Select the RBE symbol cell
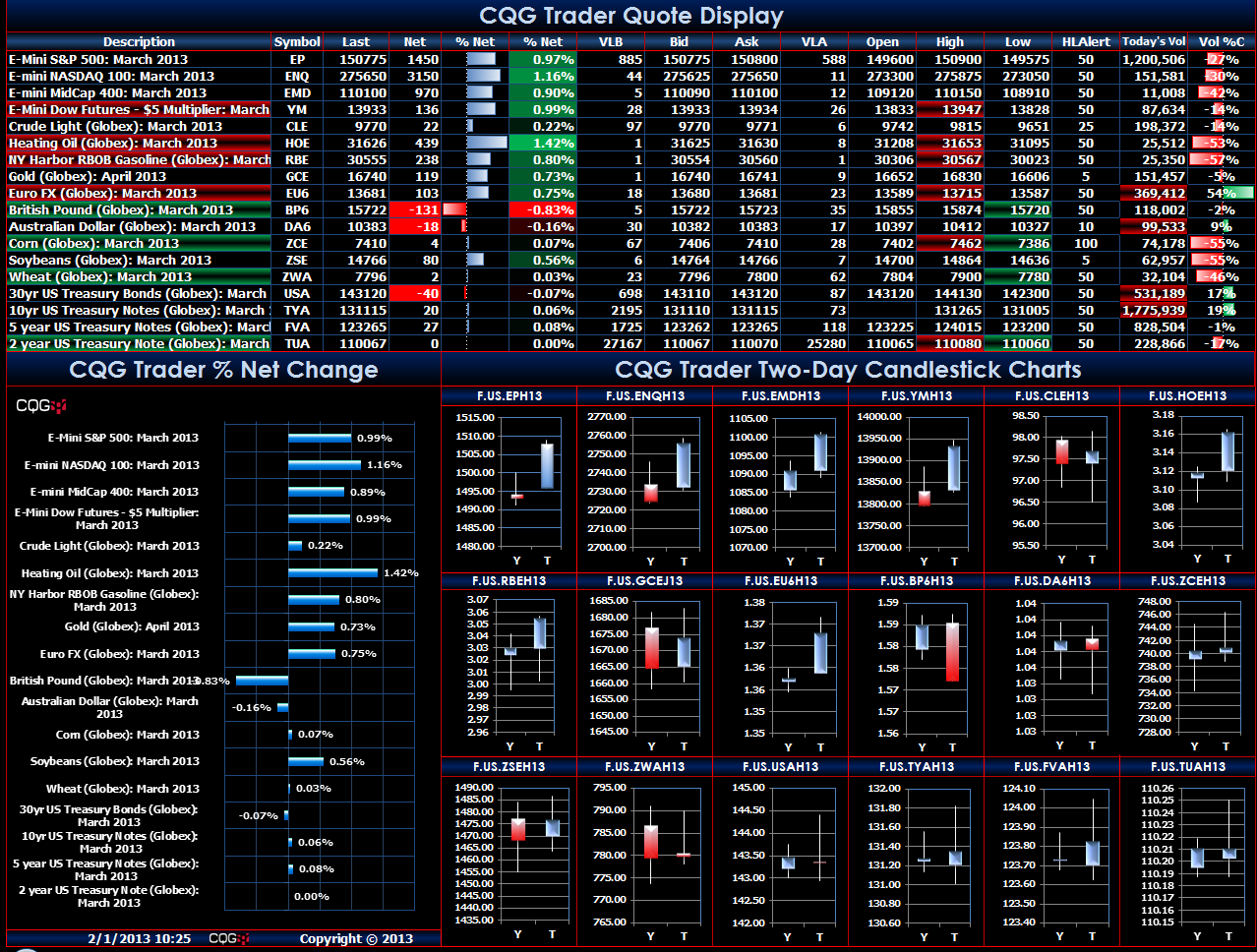1257x952 pixels. tap(297, 159)
